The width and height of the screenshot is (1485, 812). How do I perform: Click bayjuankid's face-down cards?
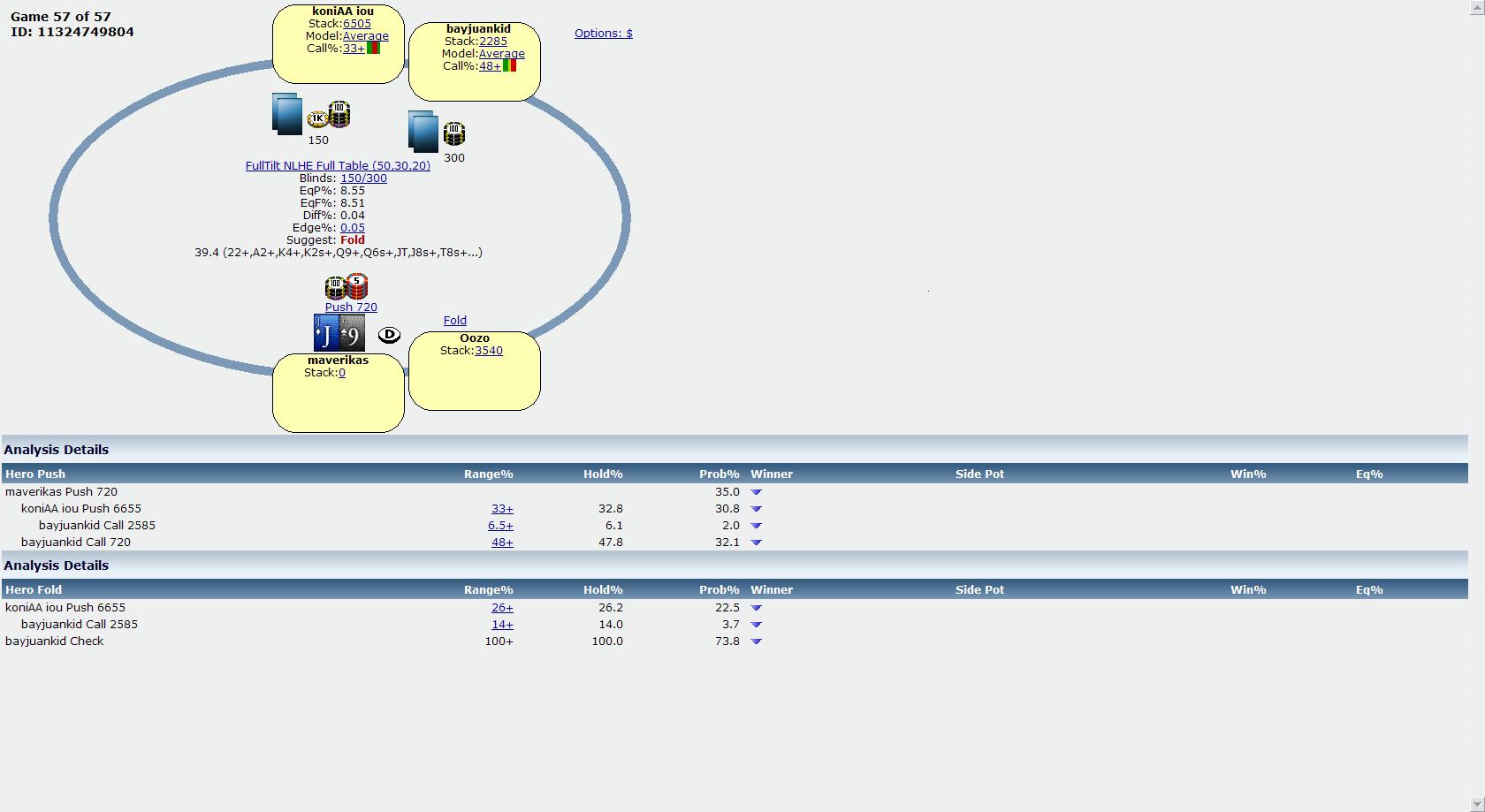[423, 132]
